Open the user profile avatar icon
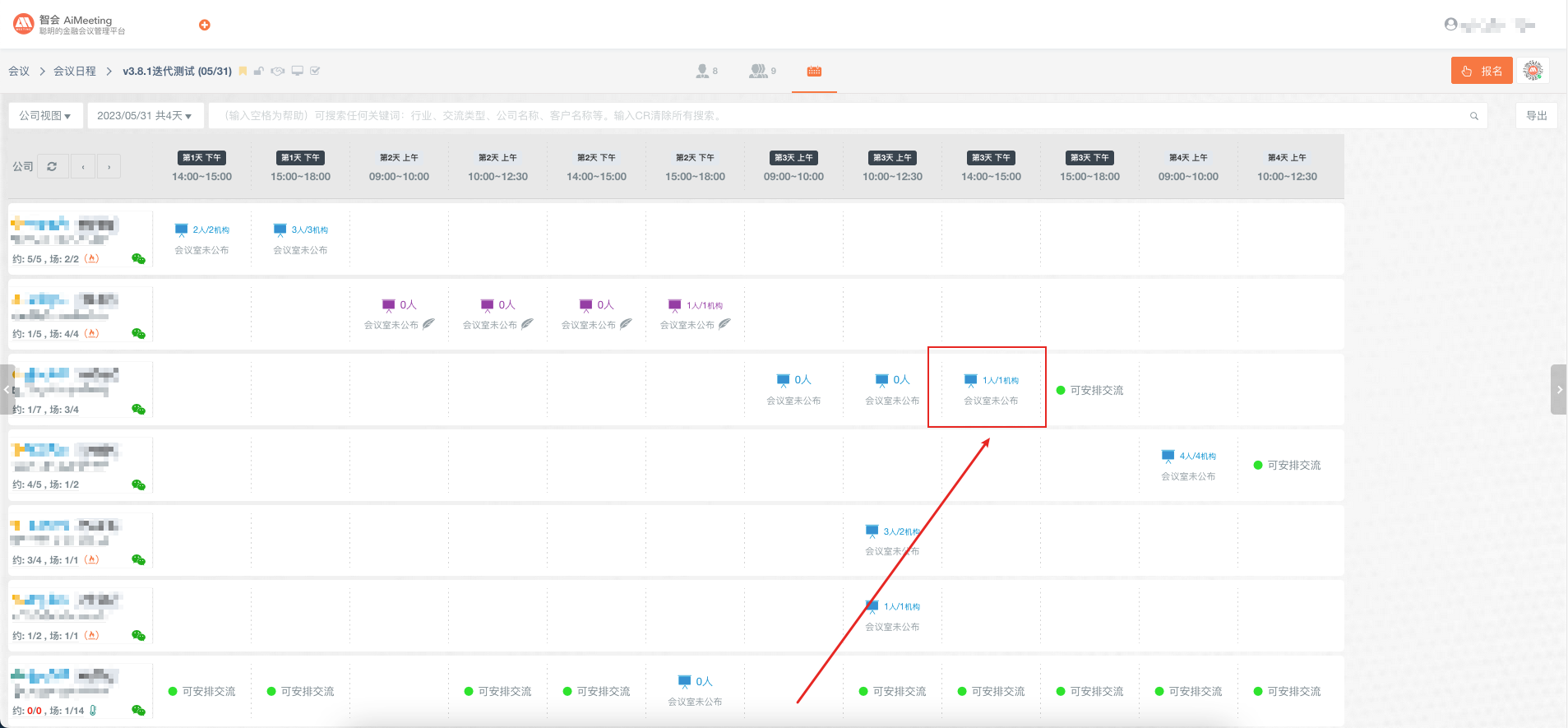1568x728 pixels. (1450, 25)
